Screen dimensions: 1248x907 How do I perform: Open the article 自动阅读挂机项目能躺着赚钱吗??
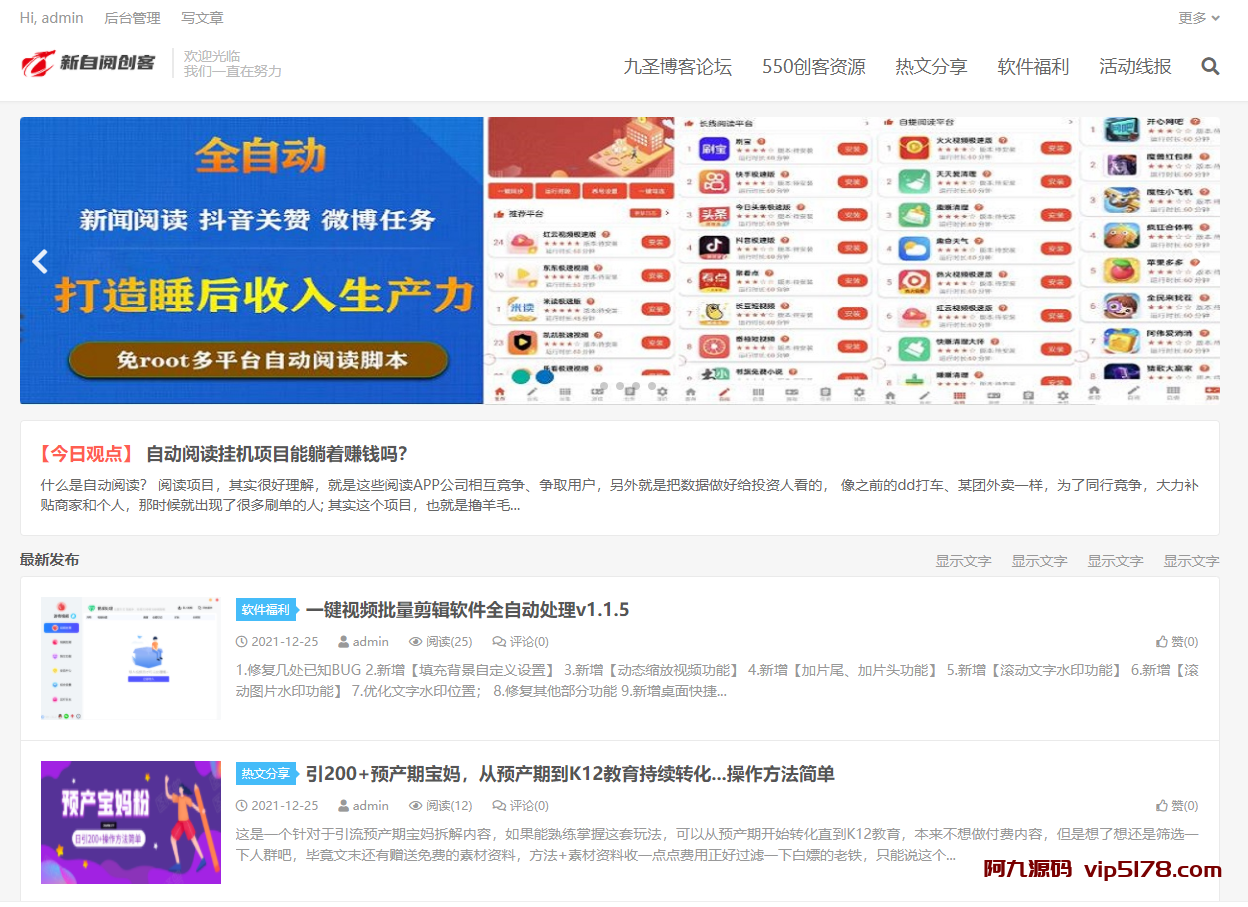[x=277, y=453]
